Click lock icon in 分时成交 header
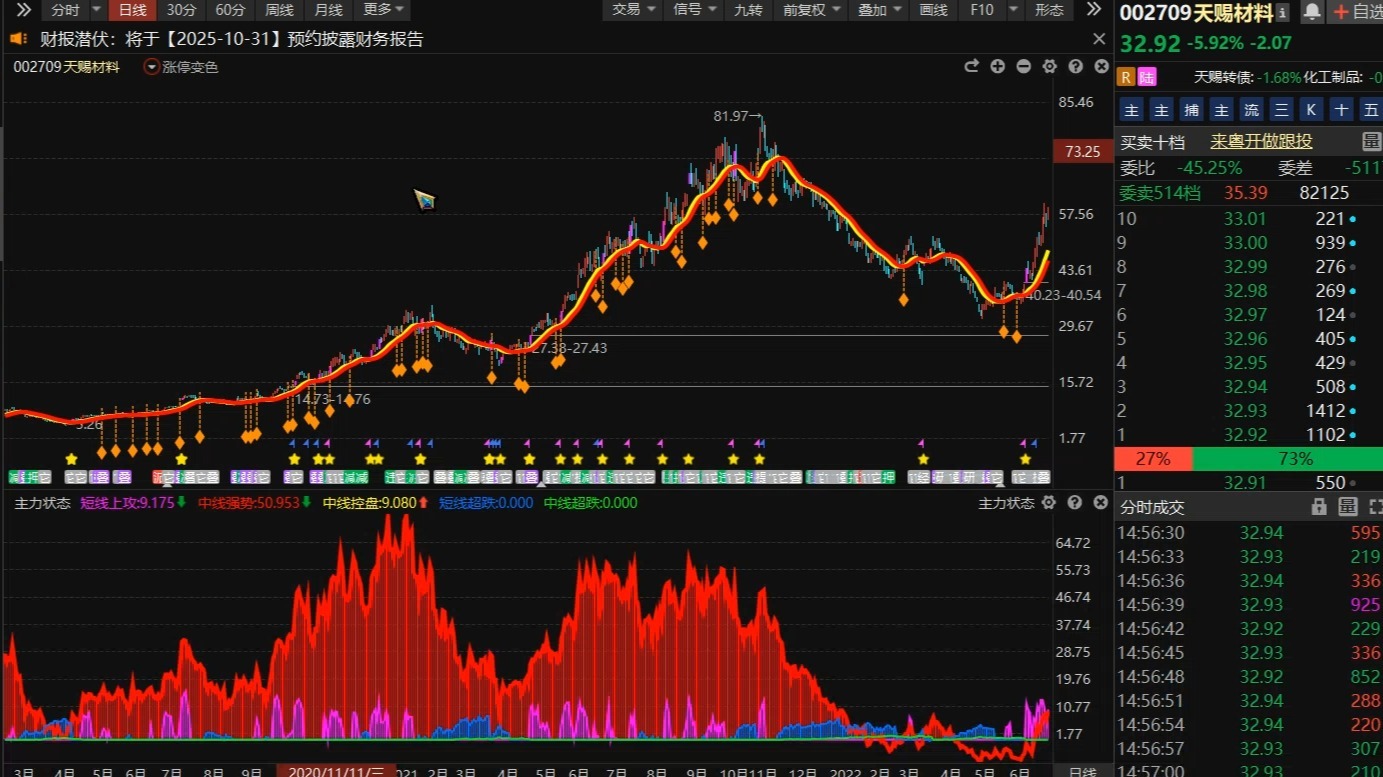 1319,507
